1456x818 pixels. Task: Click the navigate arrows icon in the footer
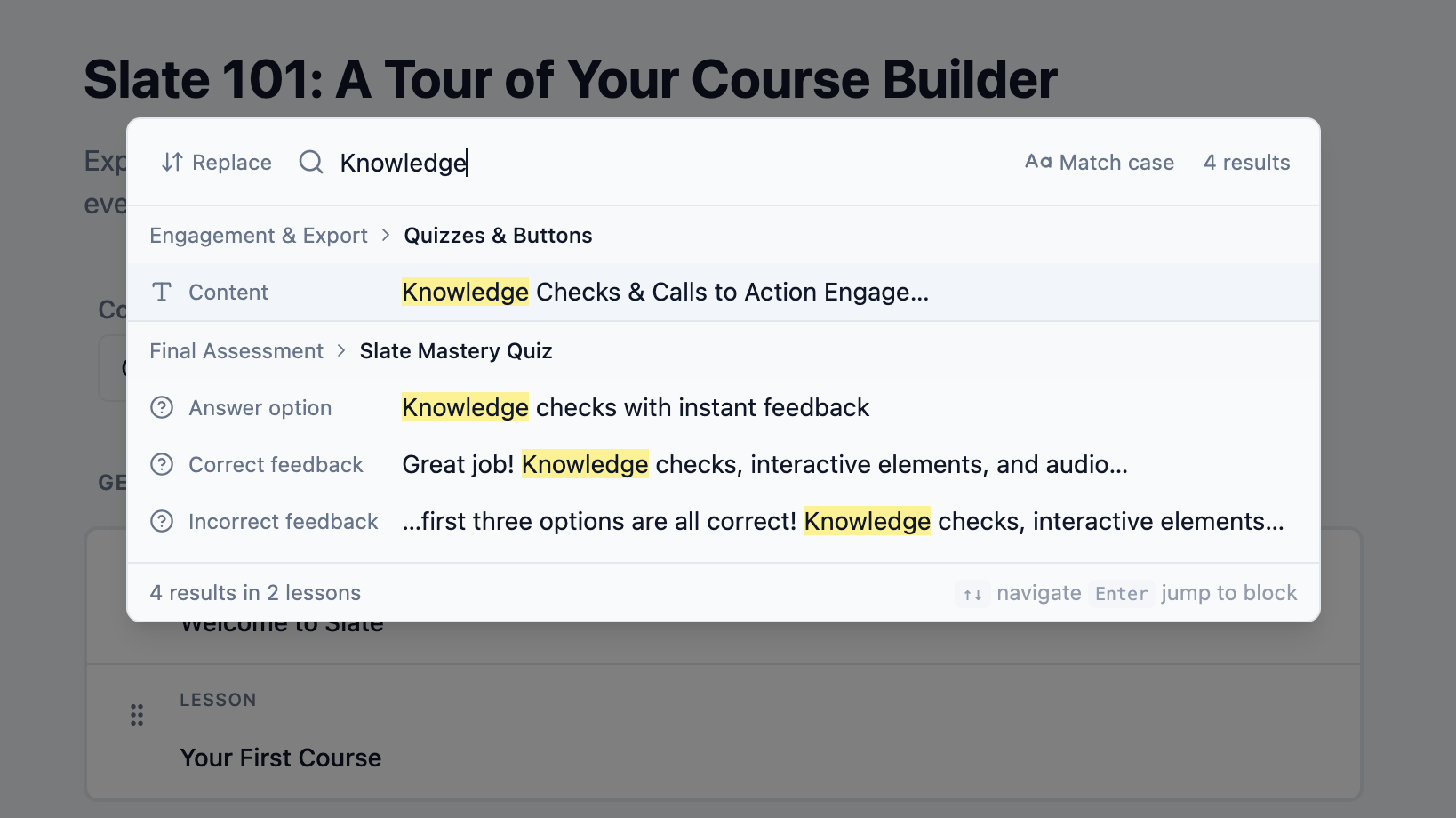[x=972, y=593]
